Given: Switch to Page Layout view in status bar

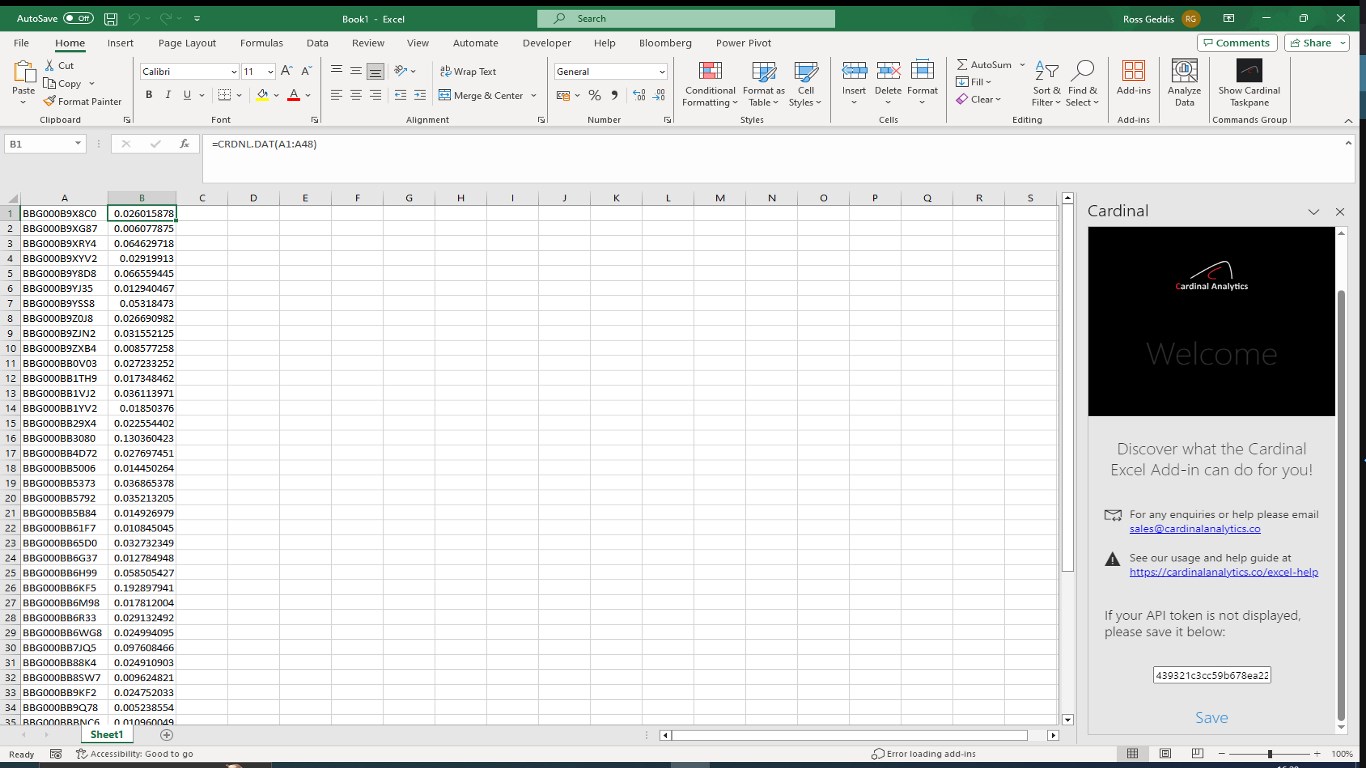Looking at the screenshot, I should coord(1165,753).
